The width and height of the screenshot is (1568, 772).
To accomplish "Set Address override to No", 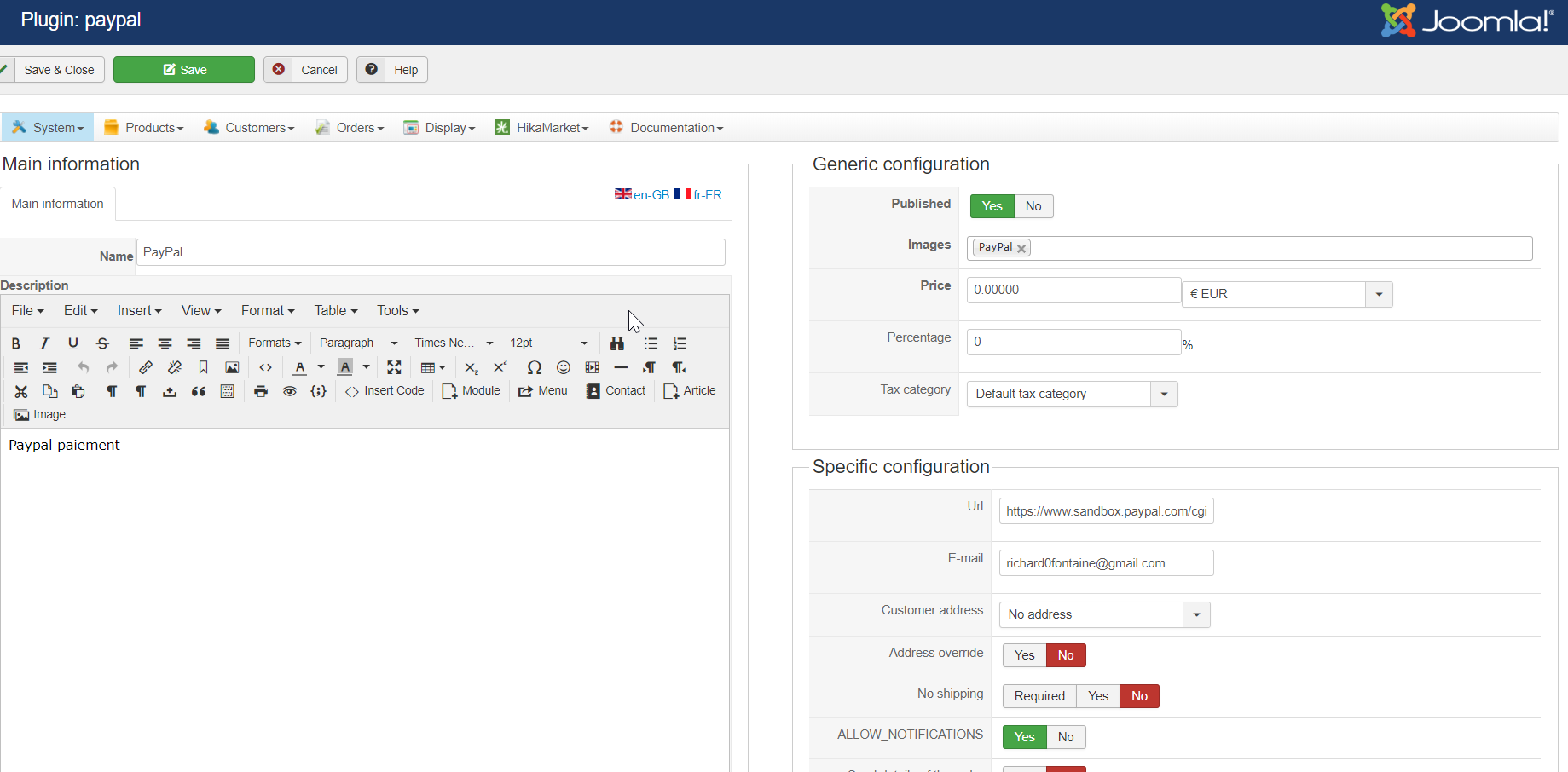I will pos(1066,655).
